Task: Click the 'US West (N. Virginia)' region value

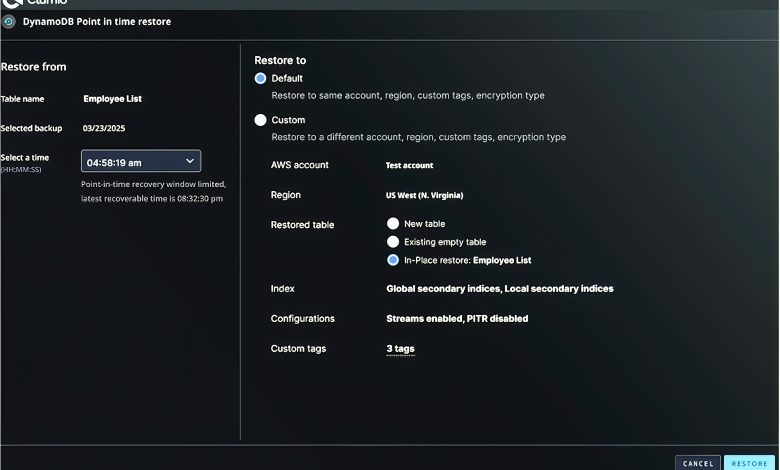Action: tap(424, 195)
